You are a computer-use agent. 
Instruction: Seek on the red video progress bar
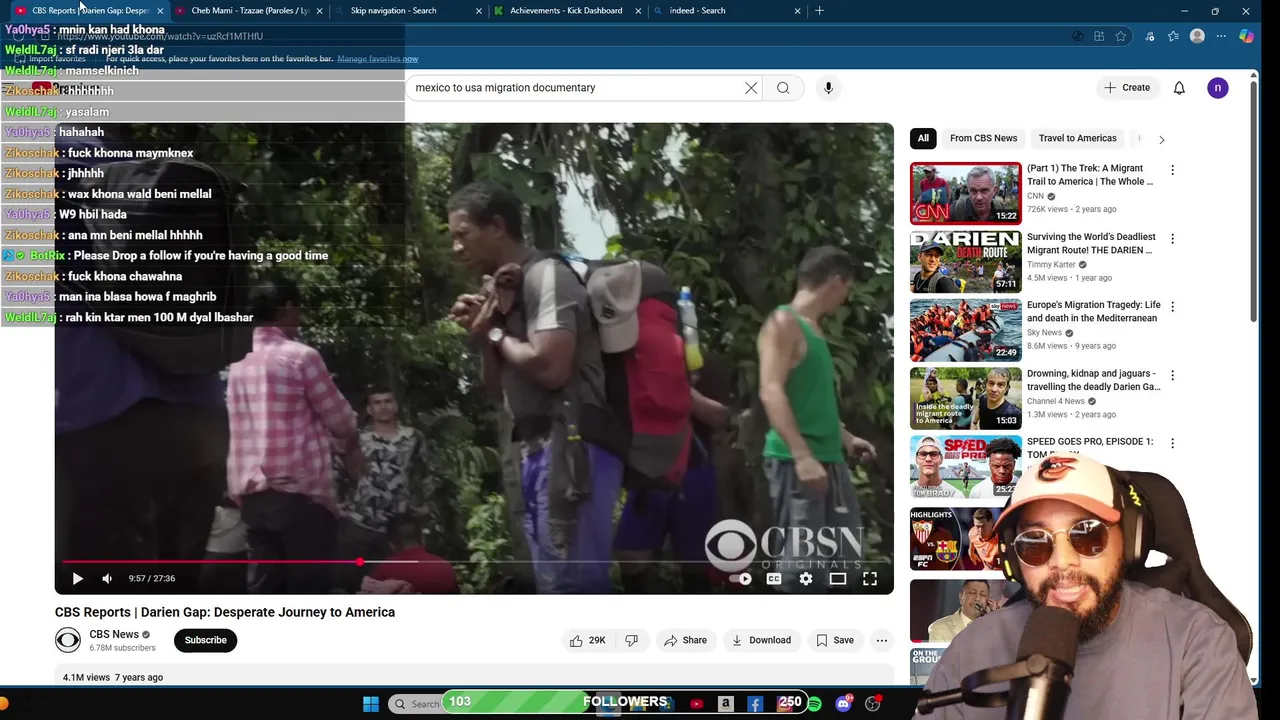pyautogui.click(x=474, y=561)
